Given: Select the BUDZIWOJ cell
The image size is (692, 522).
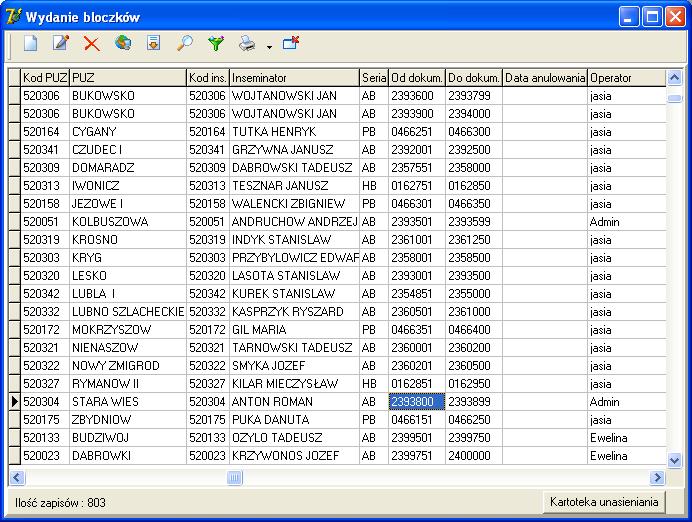Looking at the screenshot, I should [128, 438].
